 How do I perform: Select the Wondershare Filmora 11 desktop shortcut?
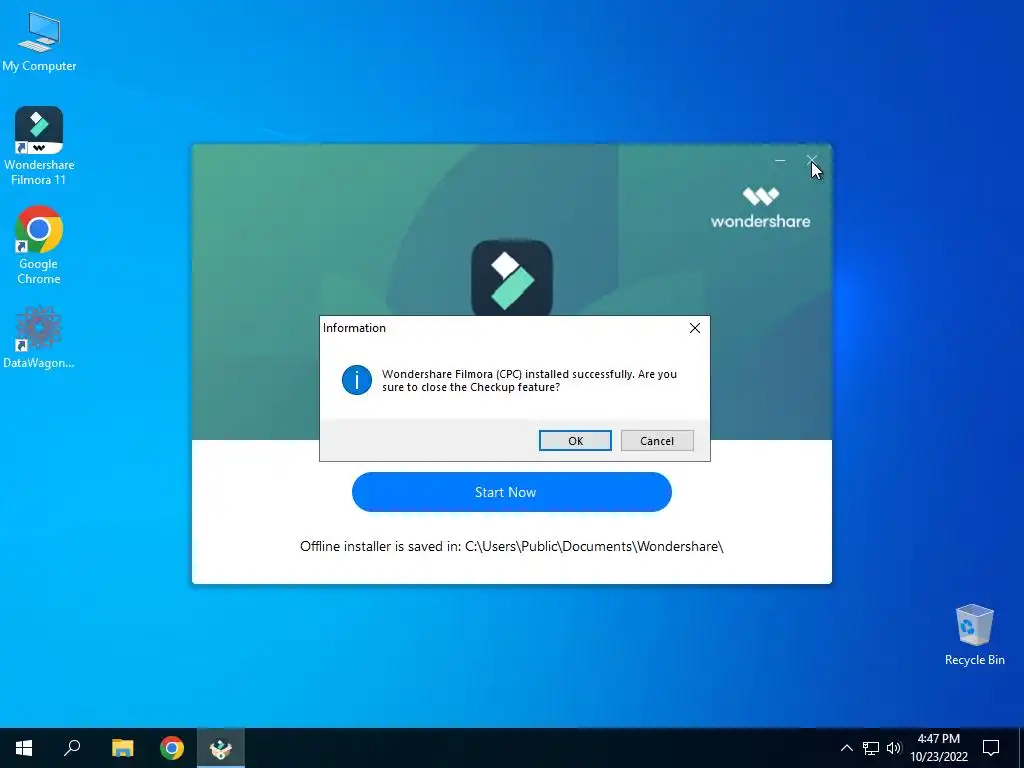[x=39, y=146]
